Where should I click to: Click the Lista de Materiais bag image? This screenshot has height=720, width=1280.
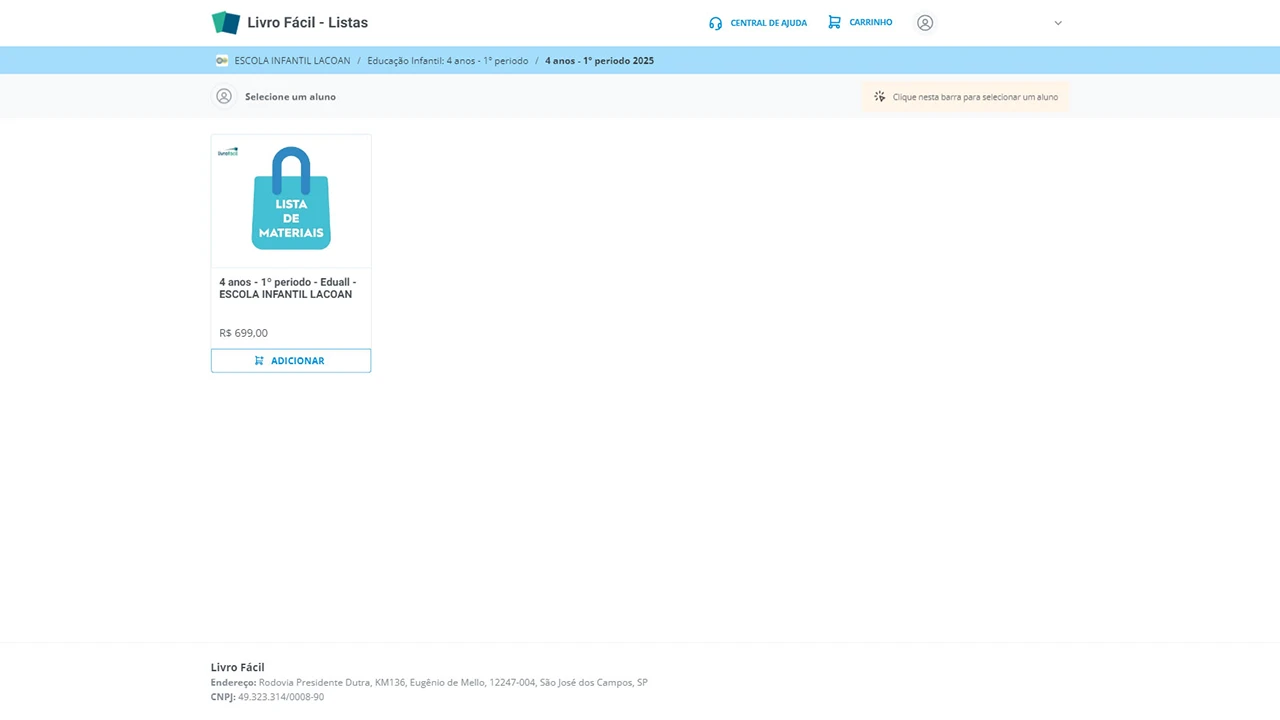[x=291, y=200]
